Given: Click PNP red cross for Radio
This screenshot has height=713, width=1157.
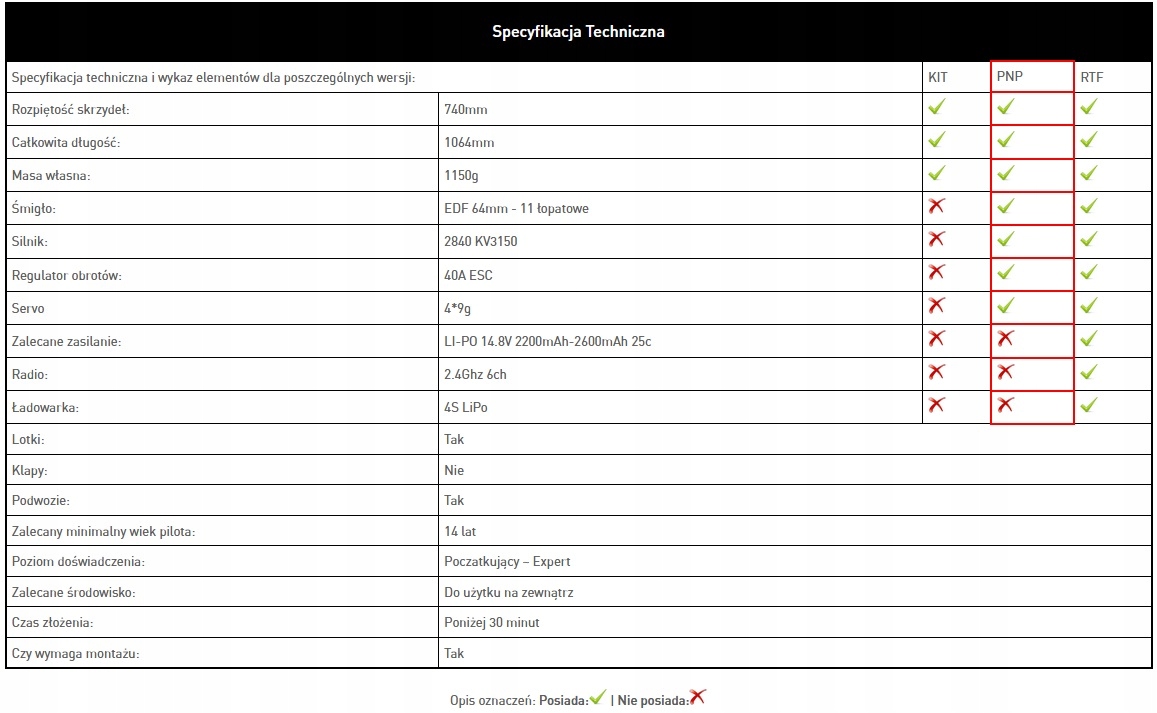Looking at the screenshot, I should pyautogui.click(x=1006, y=372).
